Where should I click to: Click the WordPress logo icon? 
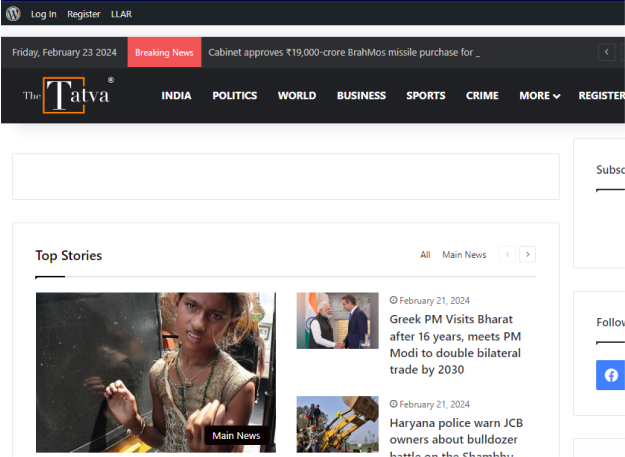(x=13, y=14)
